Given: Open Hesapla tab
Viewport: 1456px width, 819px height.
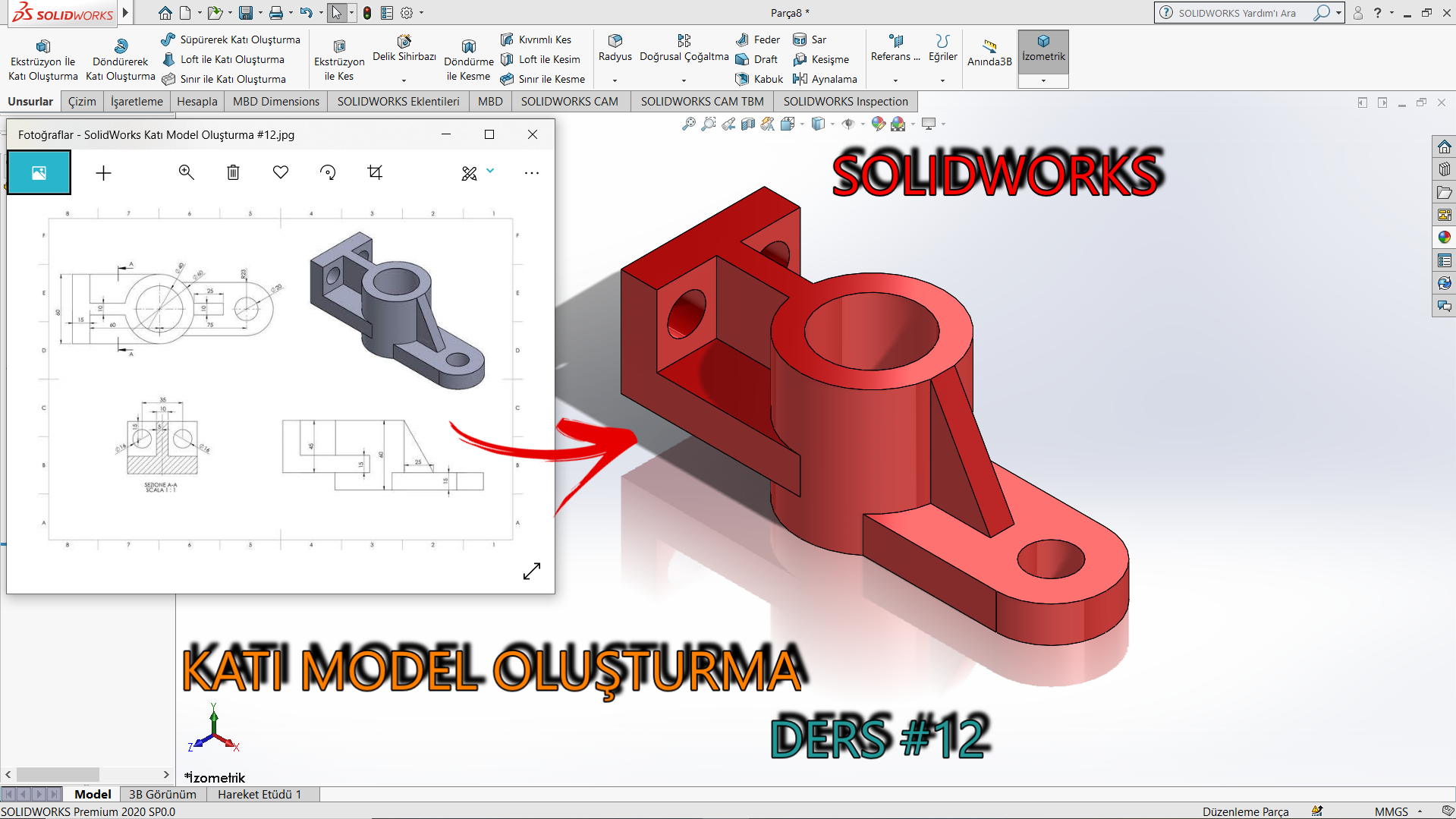Looking at the screenshot, I should tap(197, 101).
